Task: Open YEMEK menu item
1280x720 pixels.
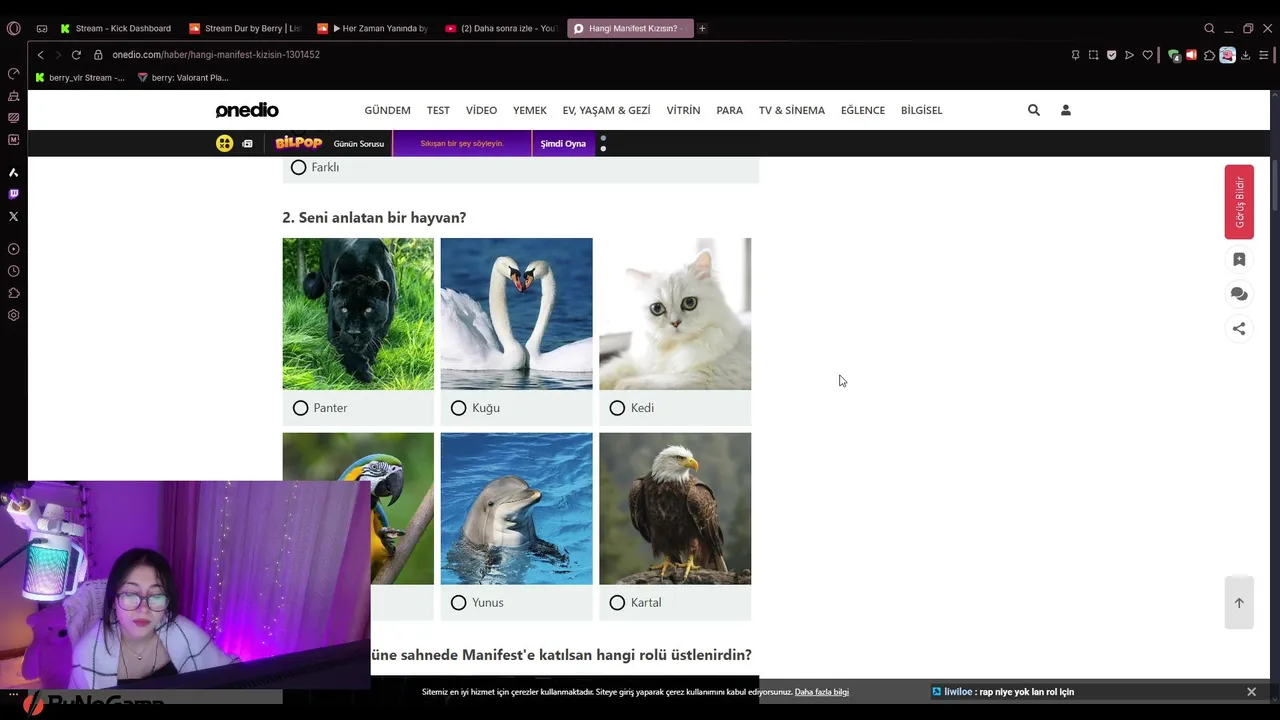Action: pos(530,110)
